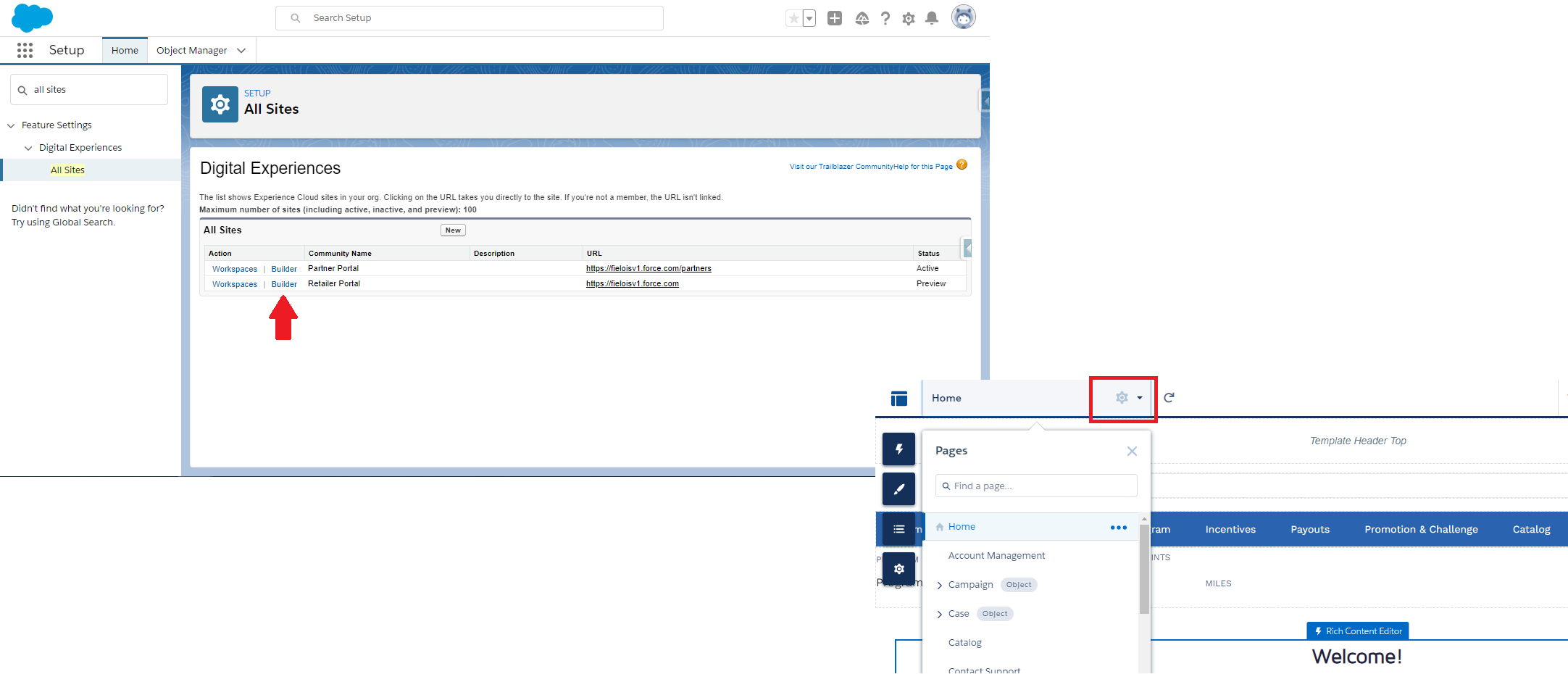Open the Theme paintbrush panel

point(898,489)
